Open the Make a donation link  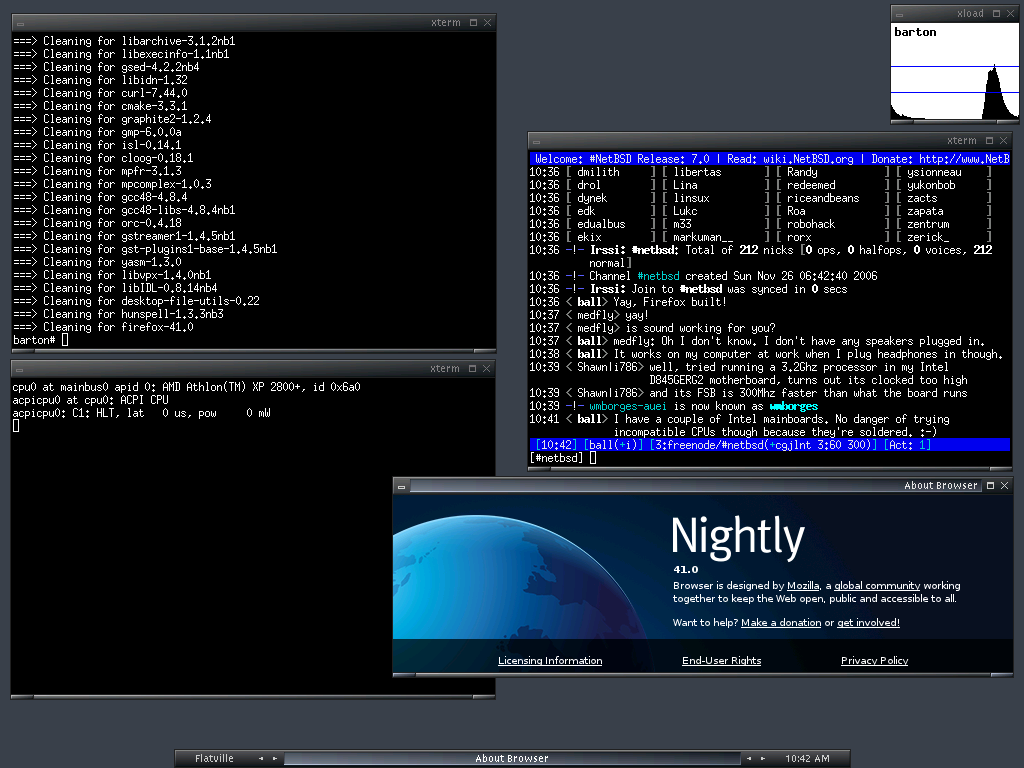(x=781, y=622)
